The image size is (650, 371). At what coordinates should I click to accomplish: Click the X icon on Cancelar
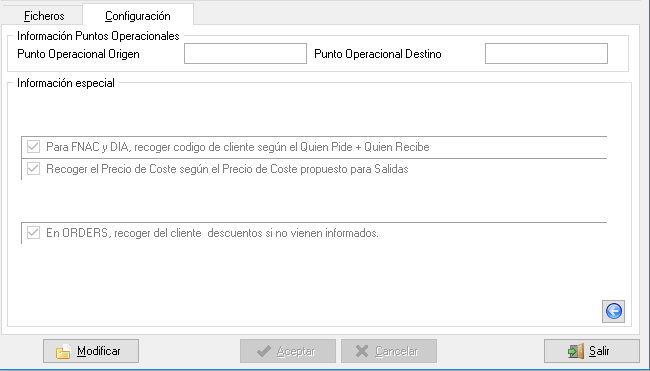pos(362,352)
